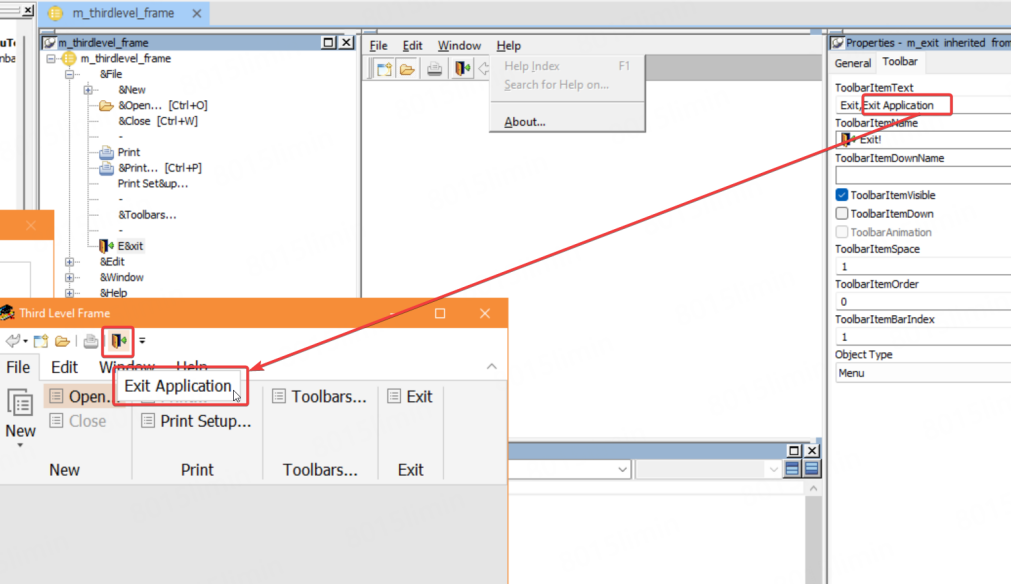
Task: Click the New icon in menu painter toolbar
Action: (383, 69)
